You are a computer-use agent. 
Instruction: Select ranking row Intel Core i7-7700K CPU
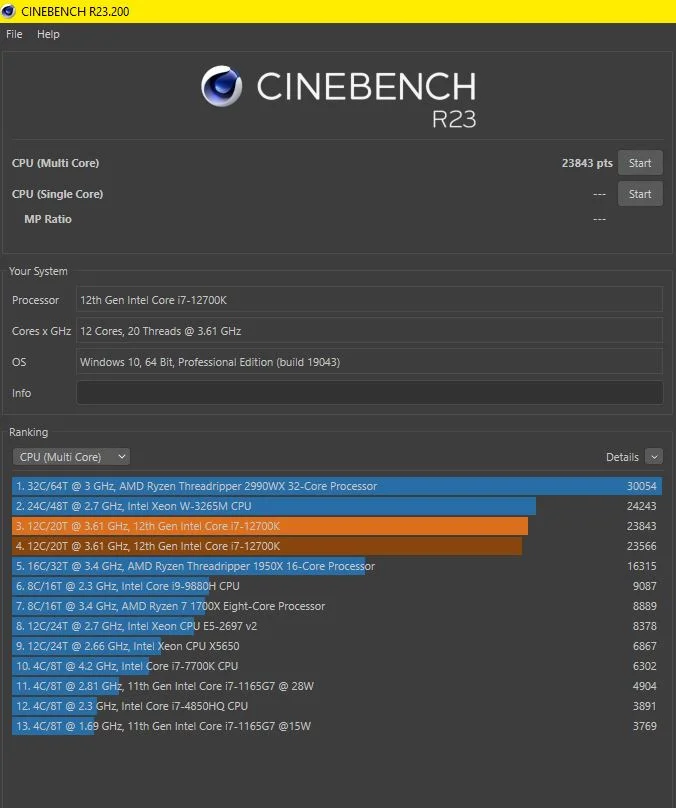337,666
